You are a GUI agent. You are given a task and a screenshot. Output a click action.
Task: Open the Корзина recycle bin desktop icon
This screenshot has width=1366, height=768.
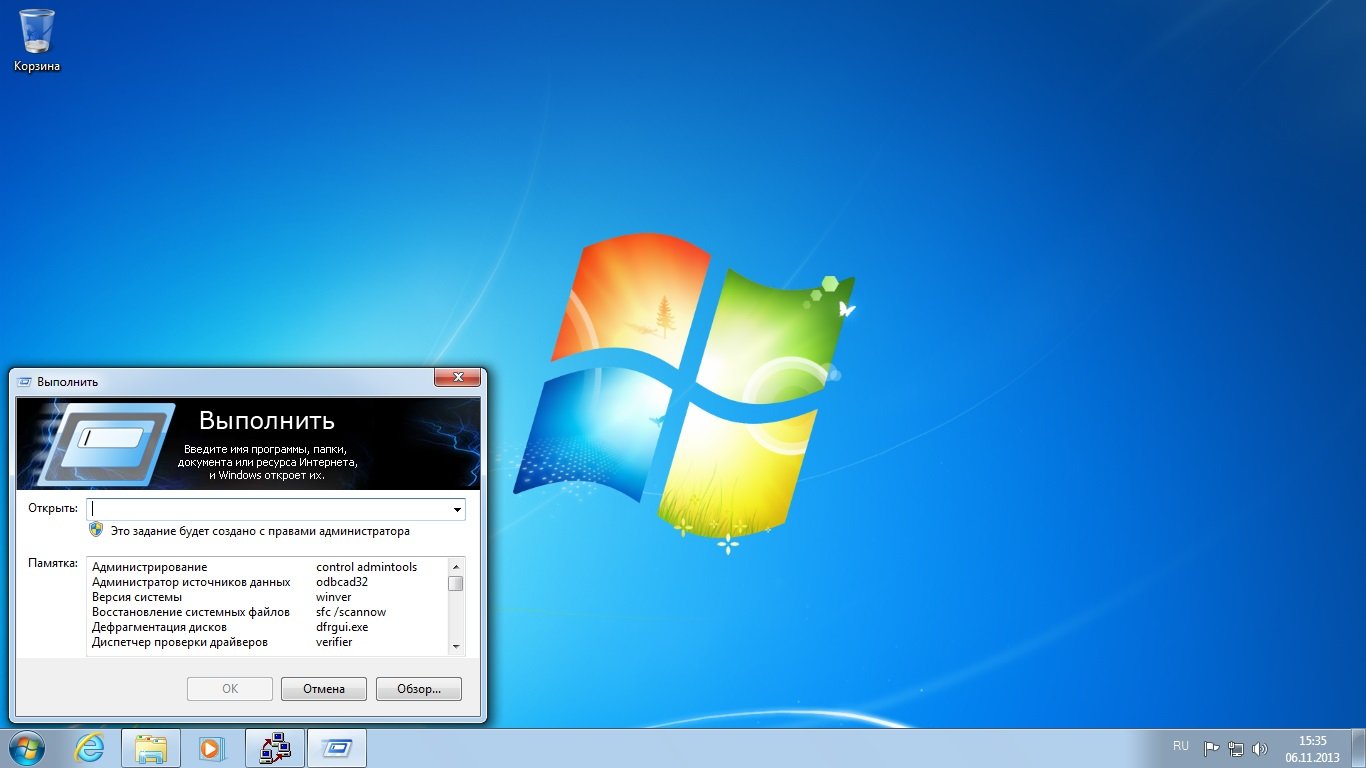[x=37, y=40]
